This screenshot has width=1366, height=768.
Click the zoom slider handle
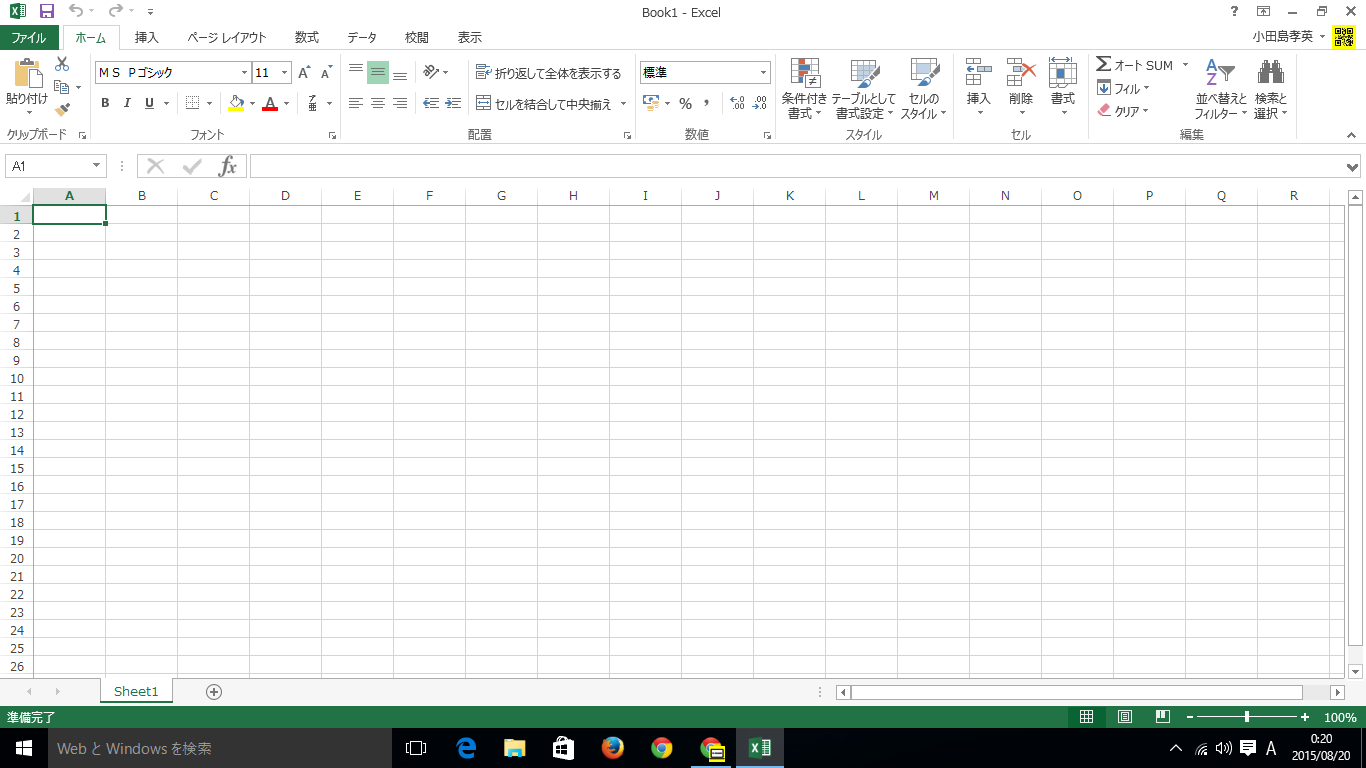point(1246,717)
